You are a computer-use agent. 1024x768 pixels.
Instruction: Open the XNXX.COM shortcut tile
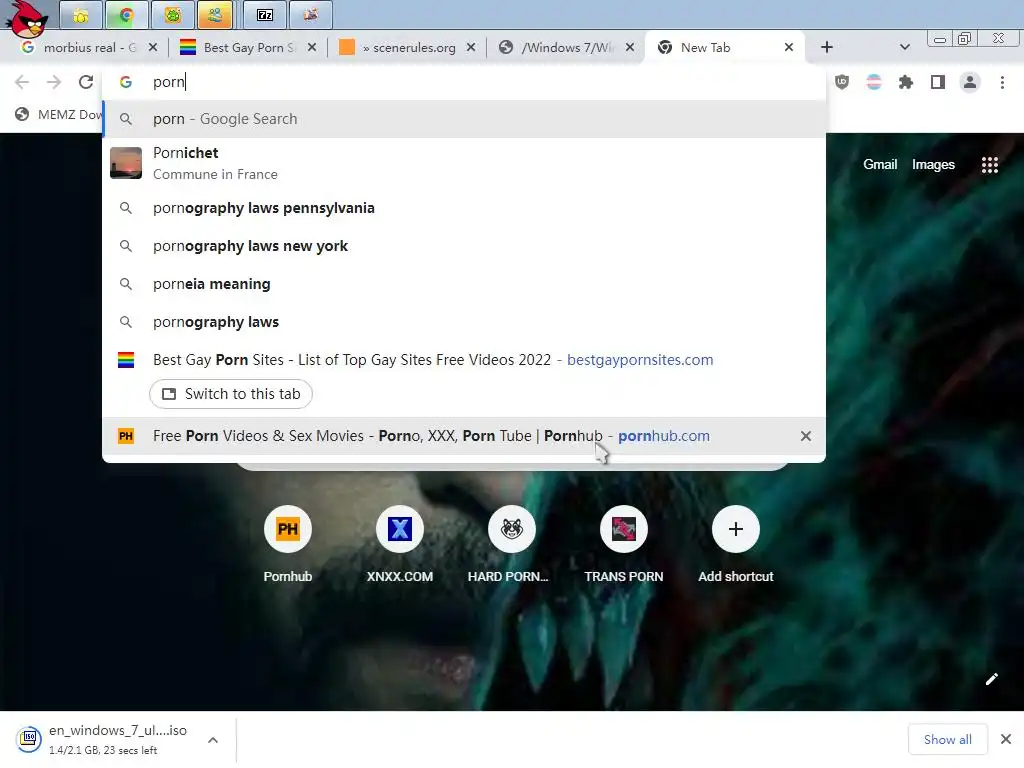400,545
